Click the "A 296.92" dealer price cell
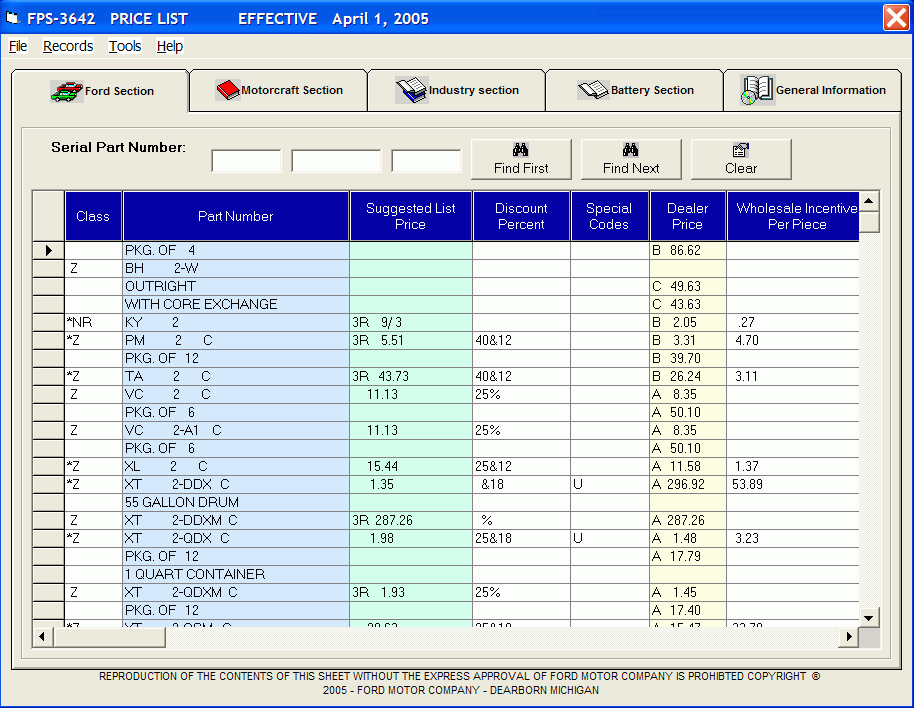The image size is (914, 708). pos(688,485)
